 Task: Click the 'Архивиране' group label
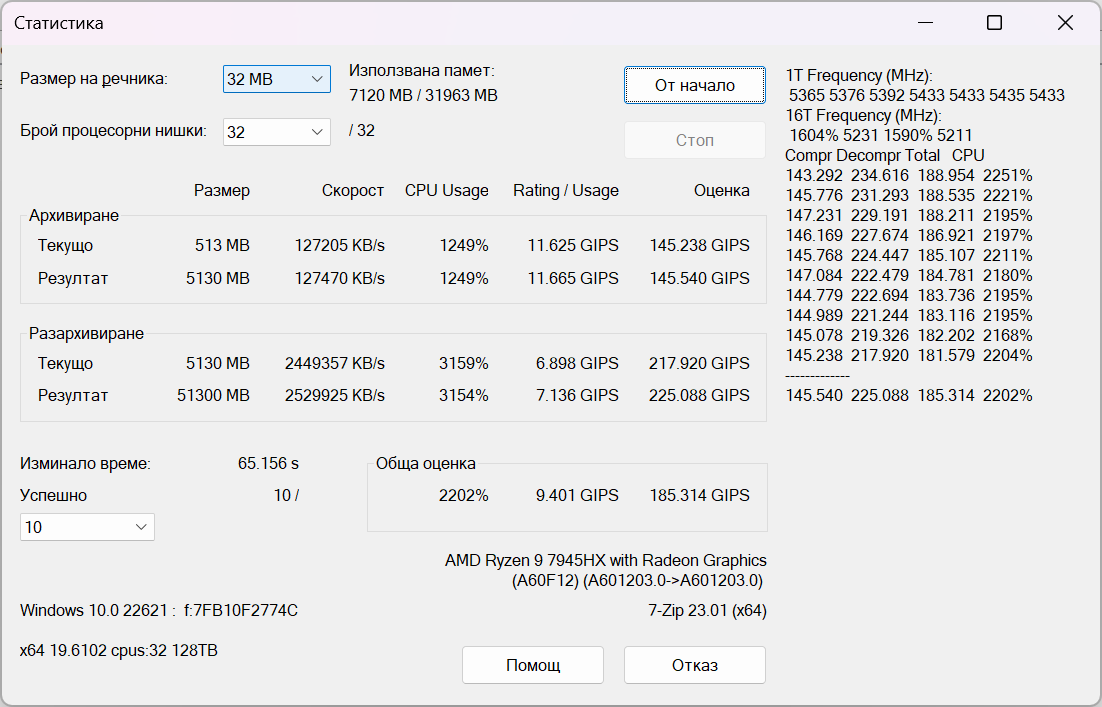pos(74,216)
